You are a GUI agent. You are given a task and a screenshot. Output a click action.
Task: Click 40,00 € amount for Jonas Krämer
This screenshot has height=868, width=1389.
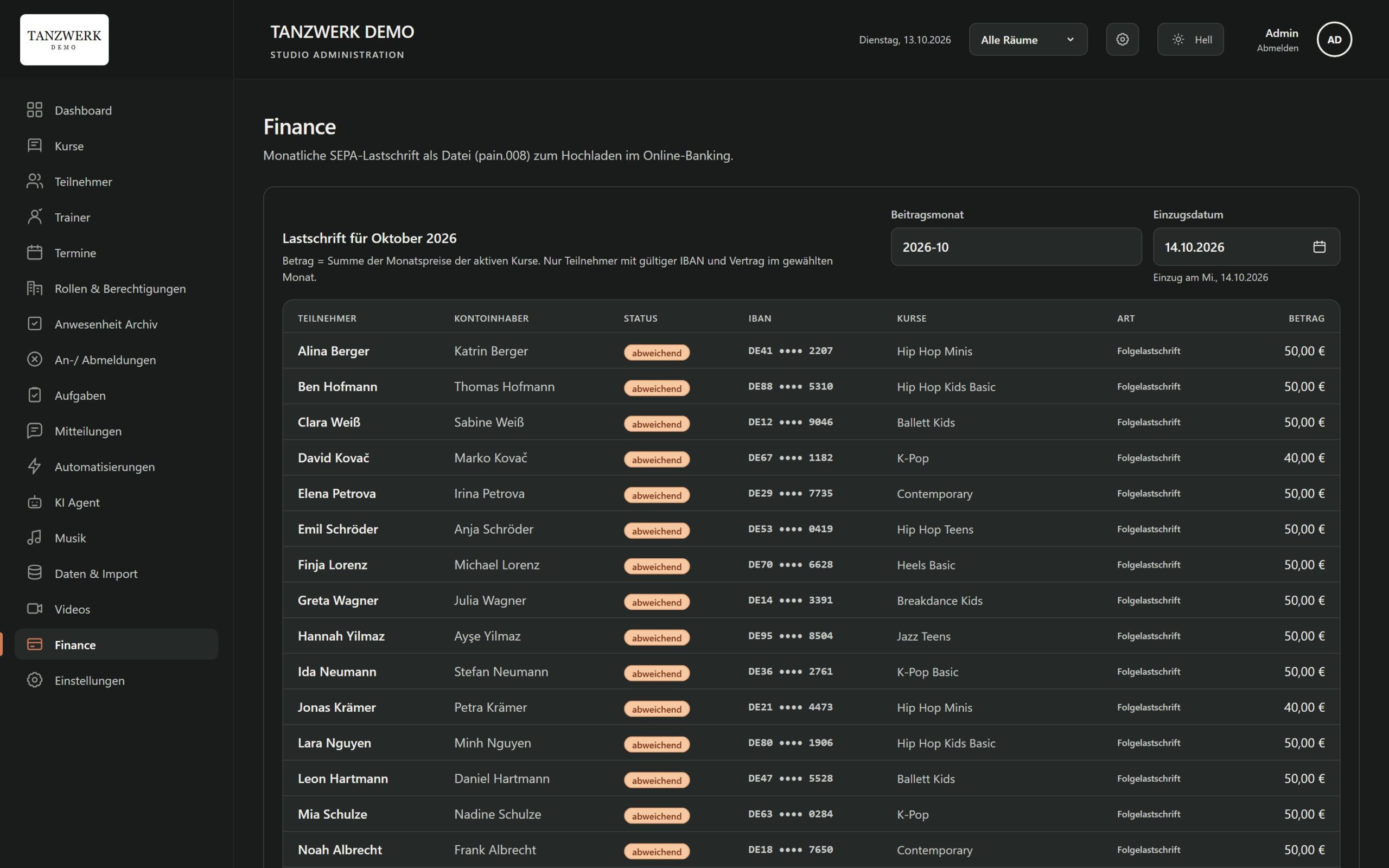[1304, 707]
